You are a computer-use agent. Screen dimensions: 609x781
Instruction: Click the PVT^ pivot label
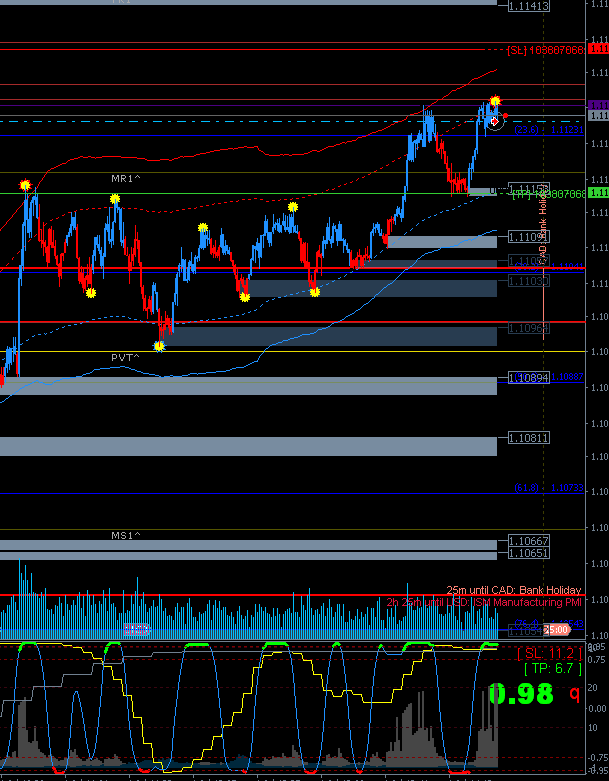coord(125,357)
